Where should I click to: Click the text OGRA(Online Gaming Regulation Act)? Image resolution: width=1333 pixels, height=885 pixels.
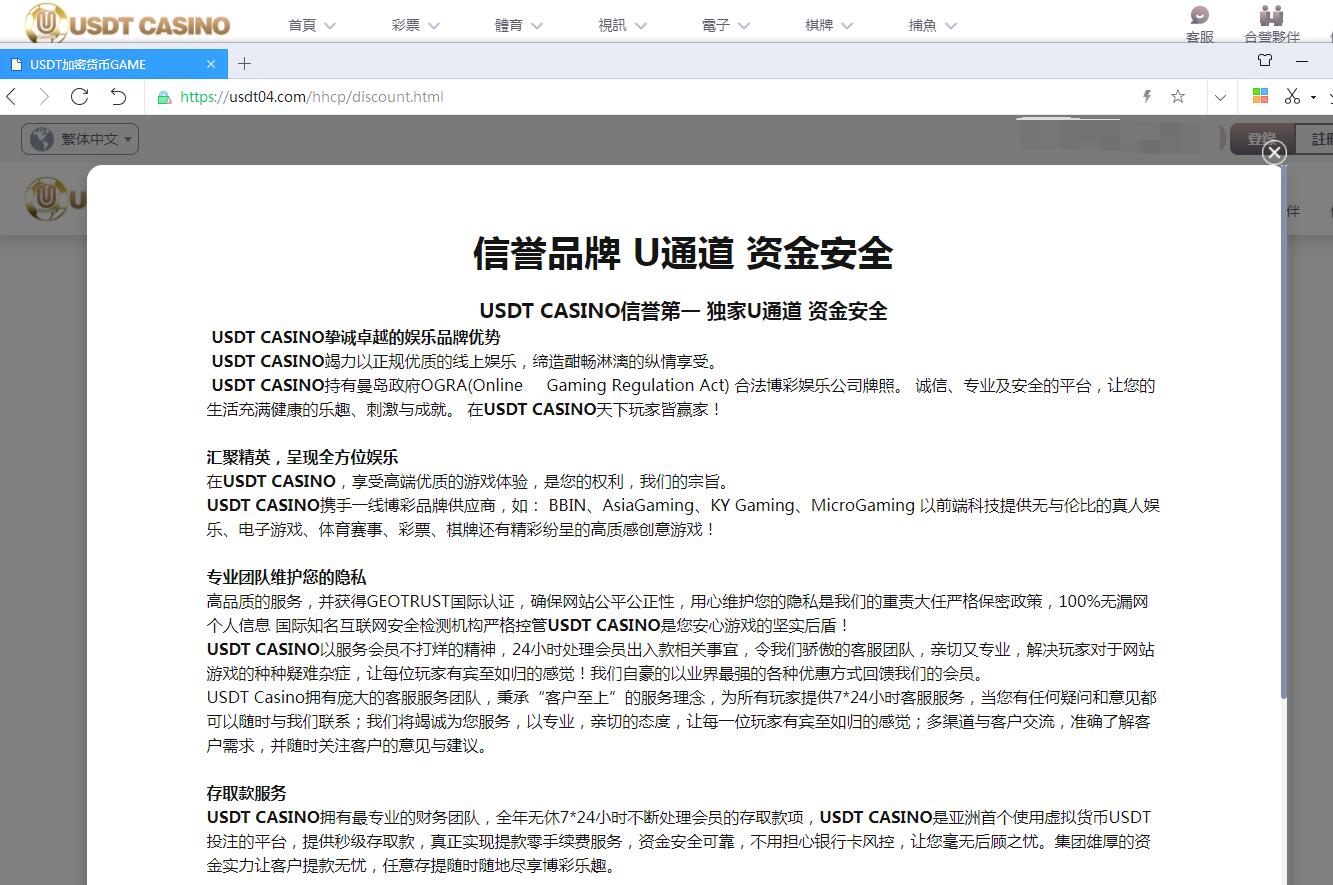(574, 386)
